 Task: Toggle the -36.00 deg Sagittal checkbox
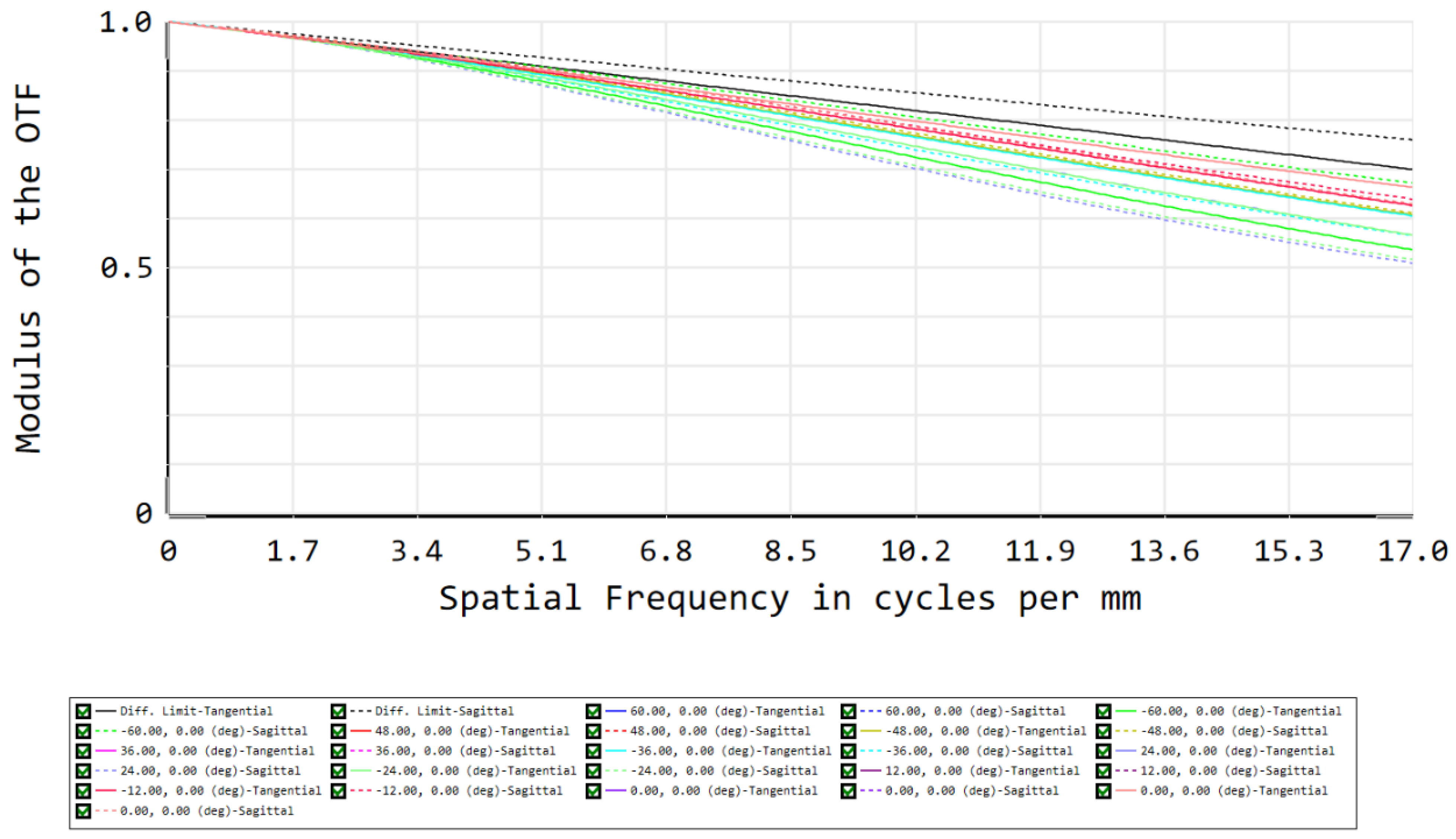[848, 751]
